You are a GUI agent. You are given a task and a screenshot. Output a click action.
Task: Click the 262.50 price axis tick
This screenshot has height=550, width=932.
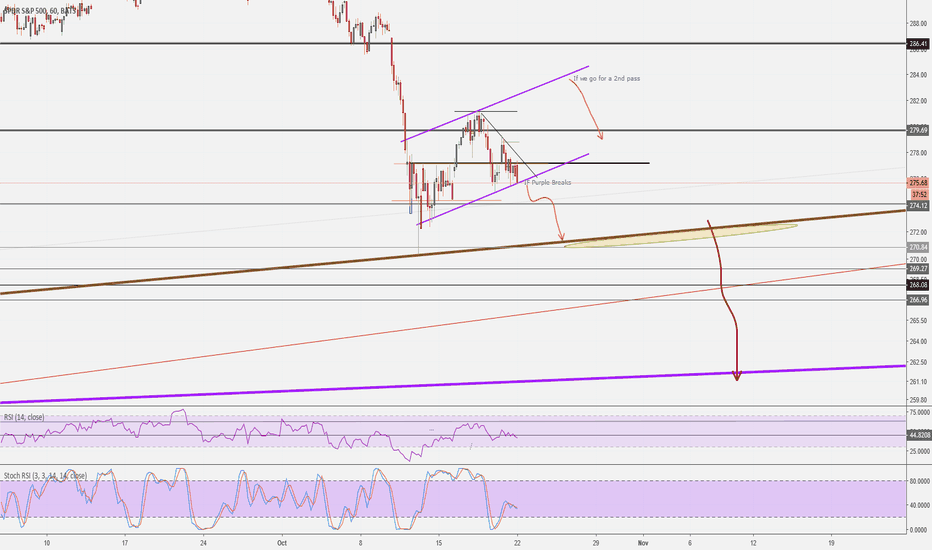tap(918, 362)
